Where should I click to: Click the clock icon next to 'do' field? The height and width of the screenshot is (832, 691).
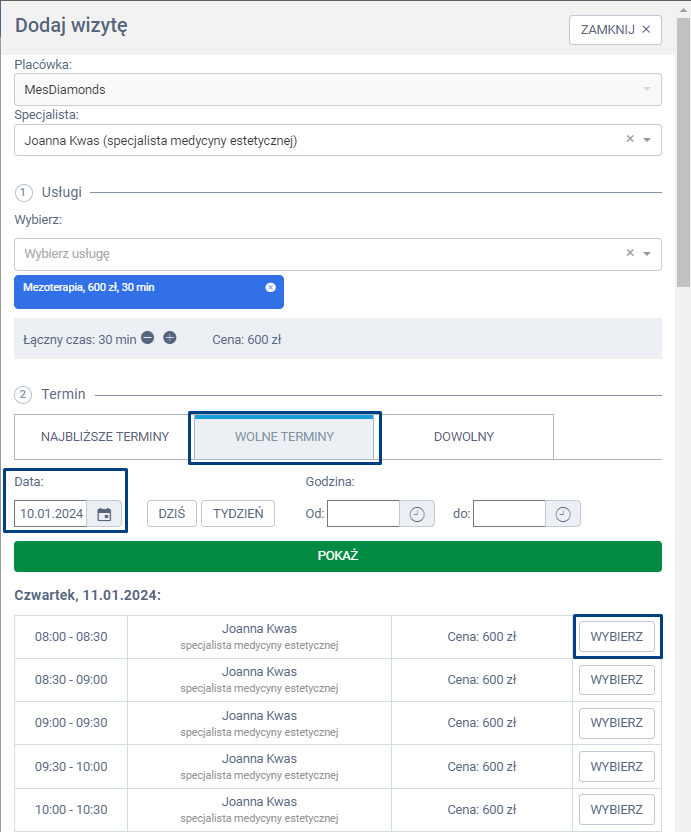point(563,514)
